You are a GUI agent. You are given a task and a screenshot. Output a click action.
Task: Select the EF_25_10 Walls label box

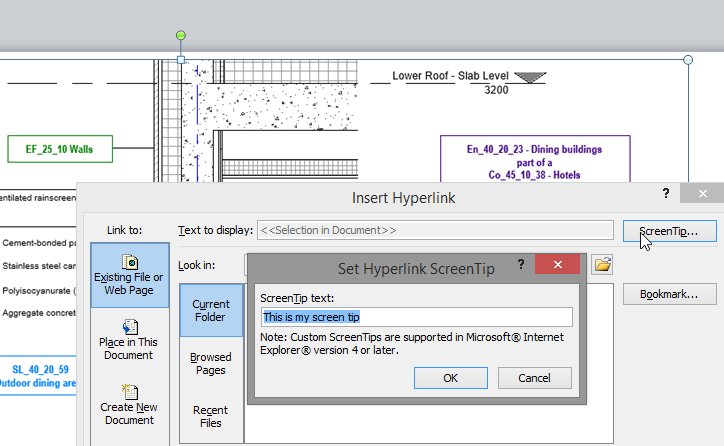pos(60,149)
